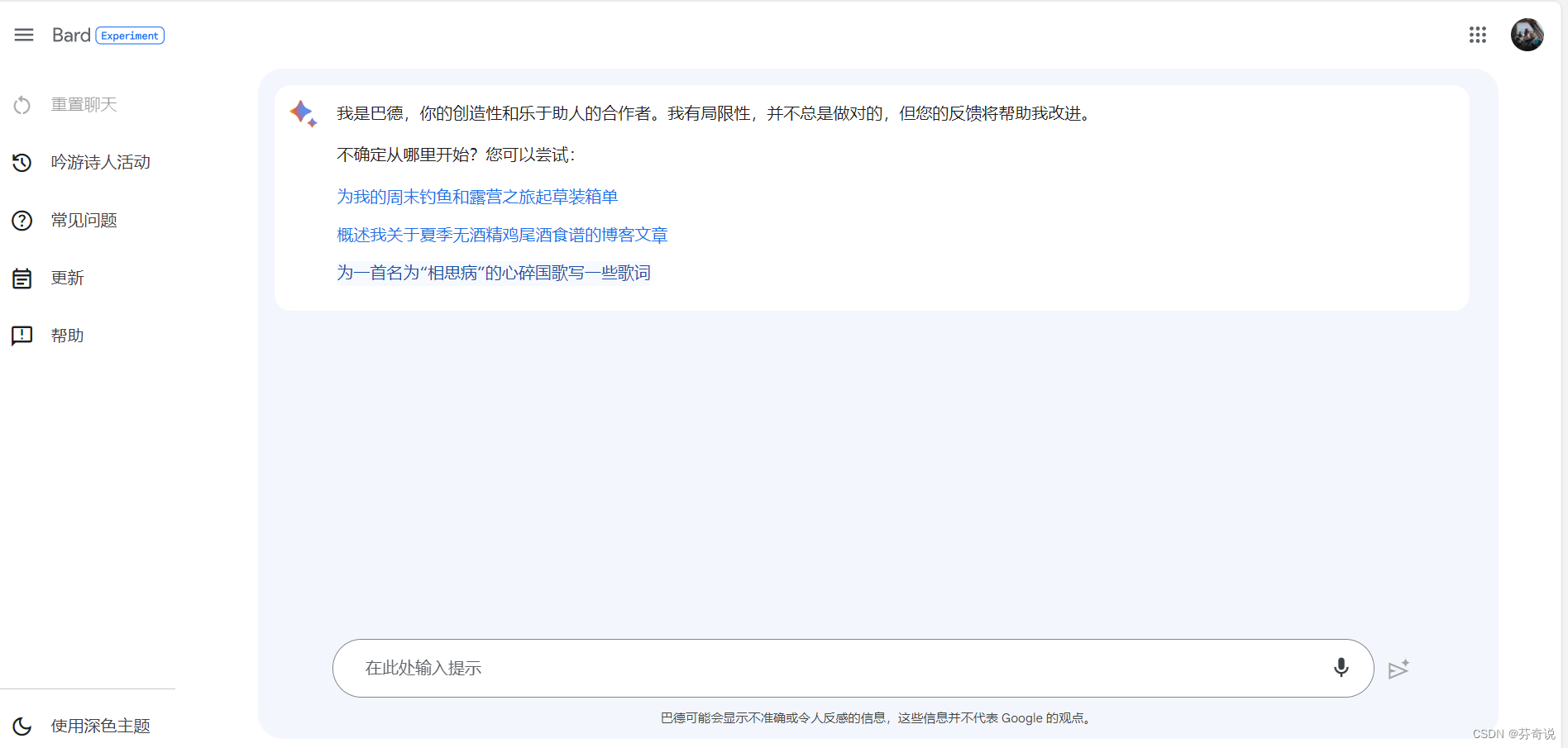The image size is (1568, 748).
Task: Open the account profile avatar
Action: pyautogui.click(x=1527, y=35)
